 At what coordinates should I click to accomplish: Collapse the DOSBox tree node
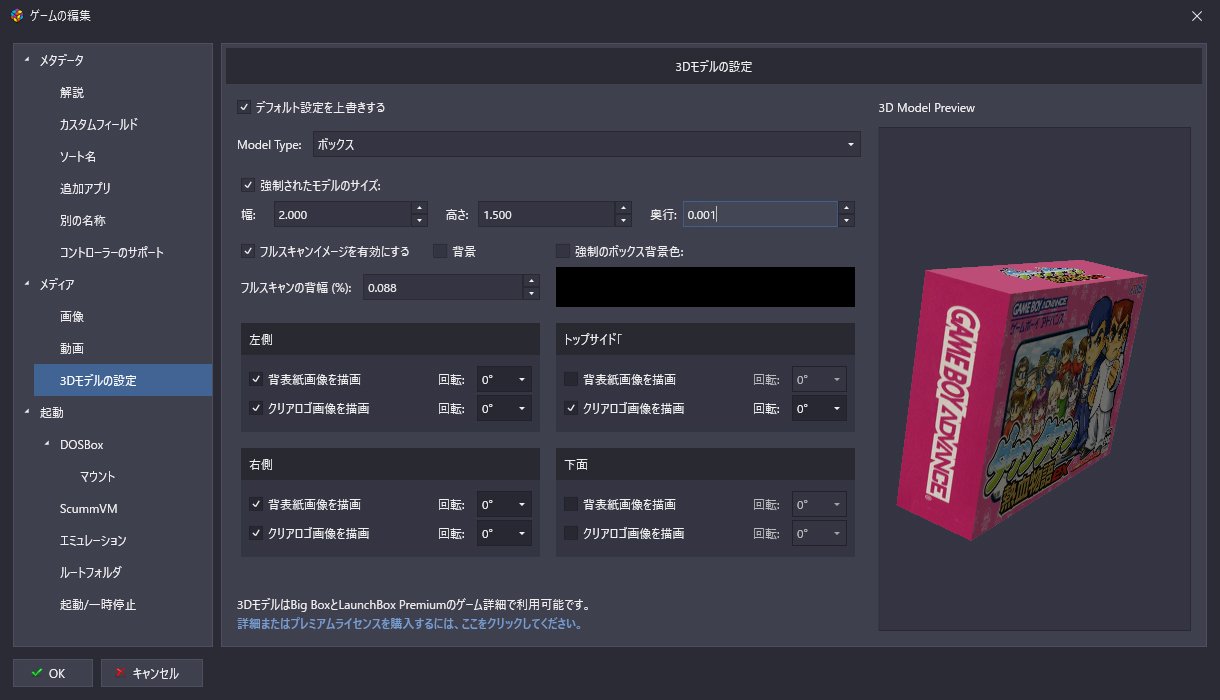(47, 444)
